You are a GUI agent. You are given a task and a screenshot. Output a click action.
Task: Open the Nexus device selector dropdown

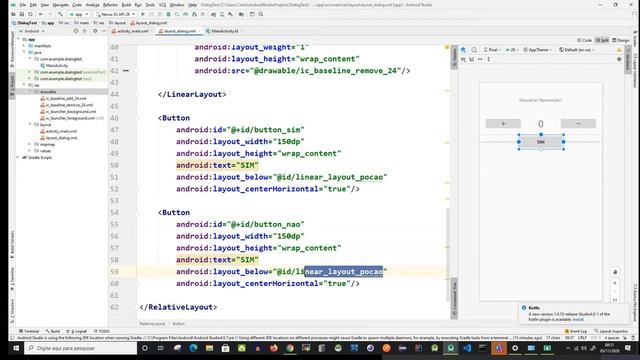click(x=116, y=14)
